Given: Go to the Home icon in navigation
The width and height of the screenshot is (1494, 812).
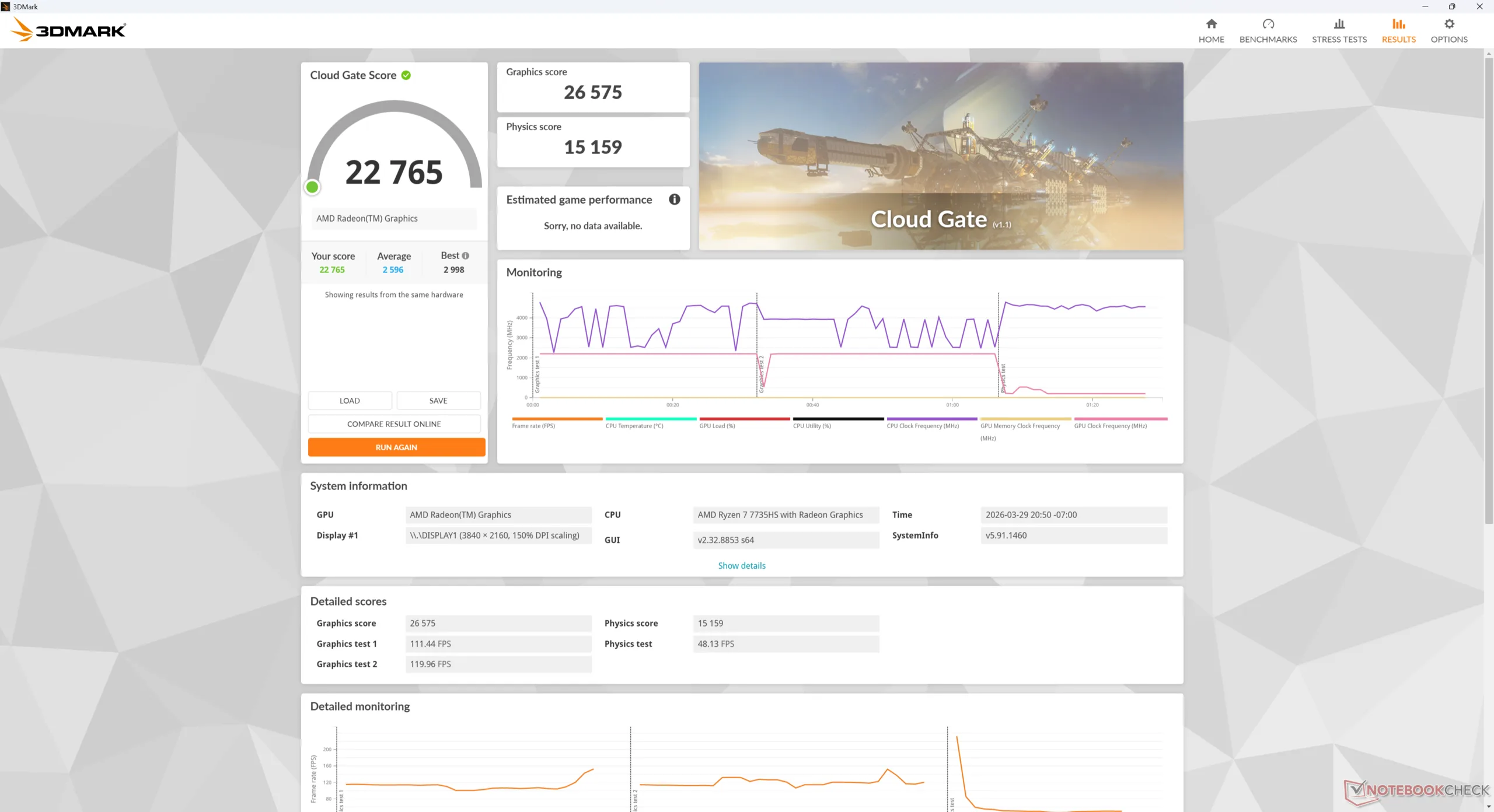Looking at the screenshot, I should click(x=1211, y=24).
